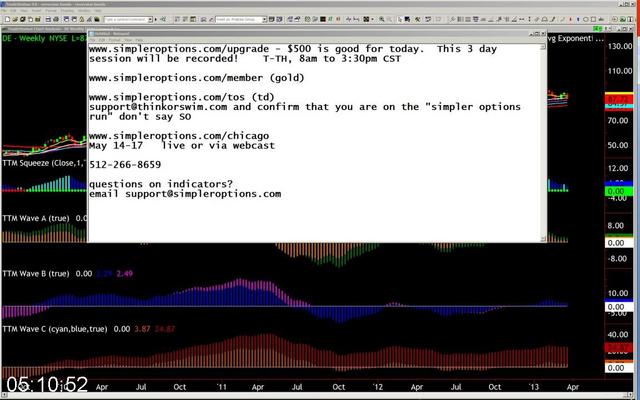This screenshot has width=640, height=400.
Task: Click the '40.00' axis label in Wave C pane
Action: tap(620, 334)
